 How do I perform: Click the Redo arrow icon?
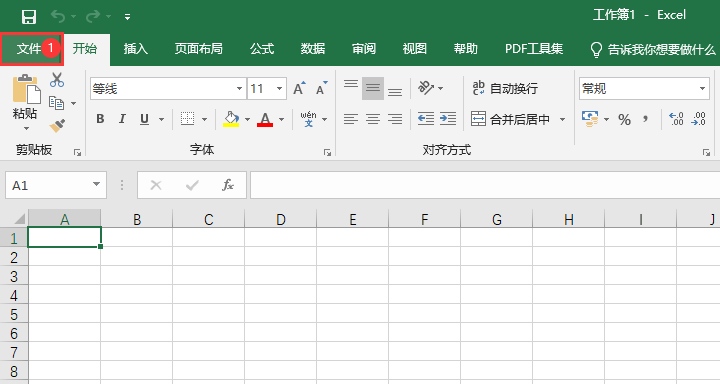93,17
